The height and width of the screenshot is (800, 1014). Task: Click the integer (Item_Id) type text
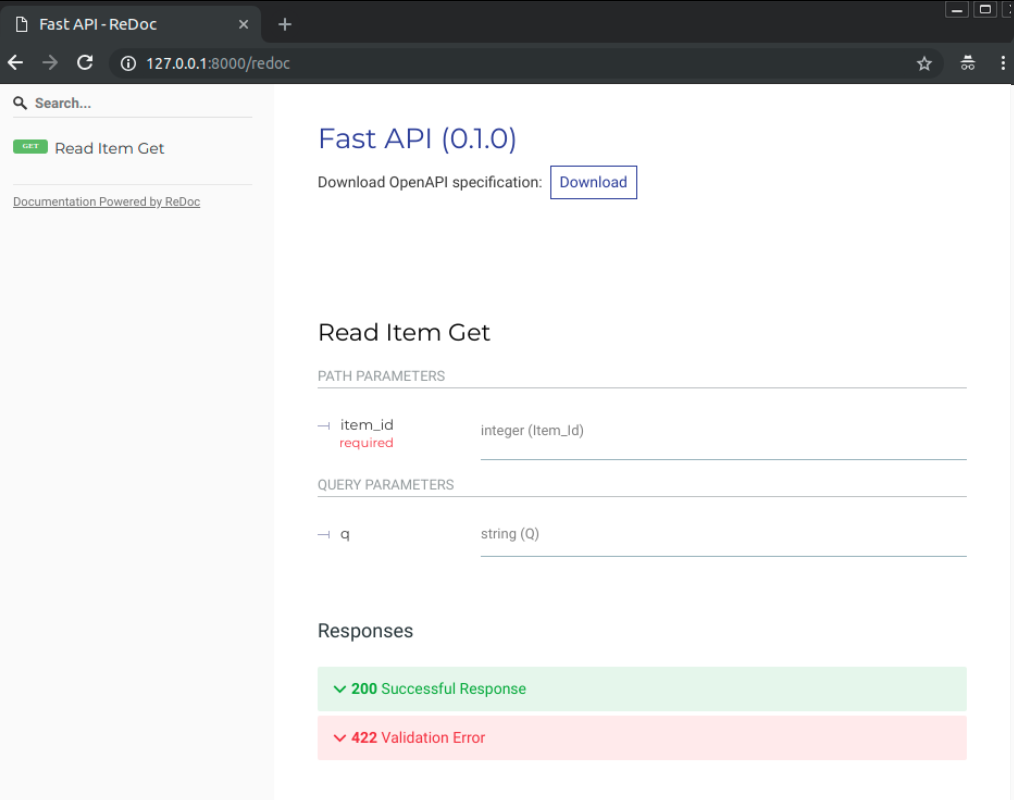click(x=532, y=431)
